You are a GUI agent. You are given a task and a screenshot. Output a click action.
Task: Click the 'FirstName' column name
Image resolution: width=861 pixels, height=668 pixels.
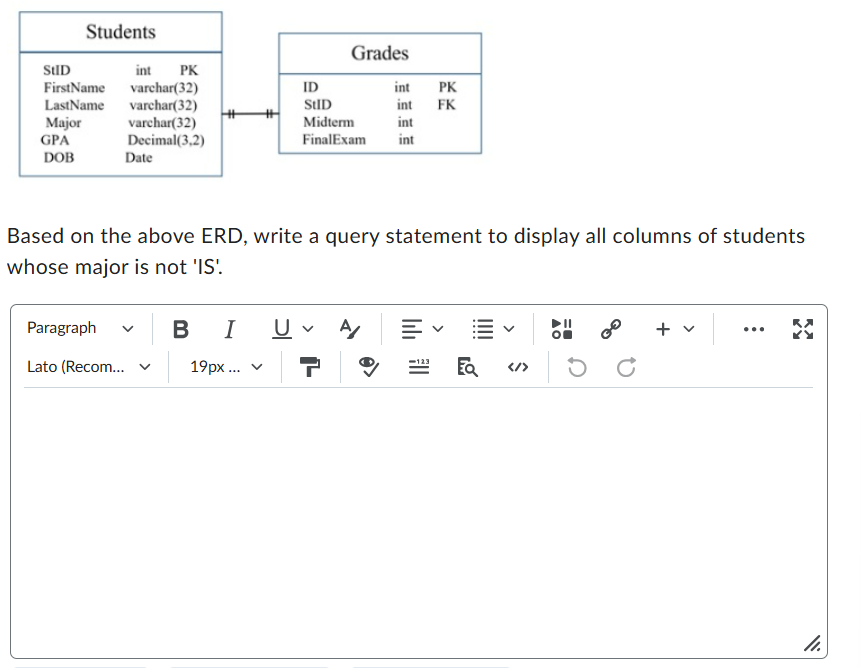pyautogui.click(x=74, y=88)
